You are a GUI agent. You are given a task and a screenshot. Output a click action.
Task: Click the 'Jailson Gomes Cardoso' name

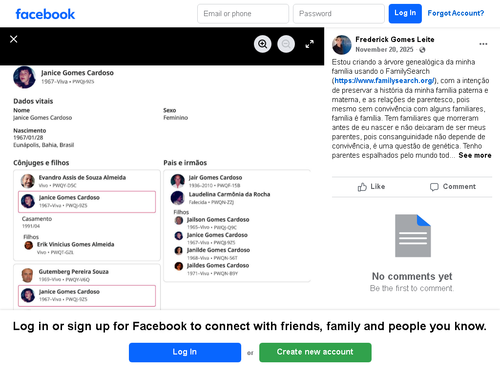(218, 220)
